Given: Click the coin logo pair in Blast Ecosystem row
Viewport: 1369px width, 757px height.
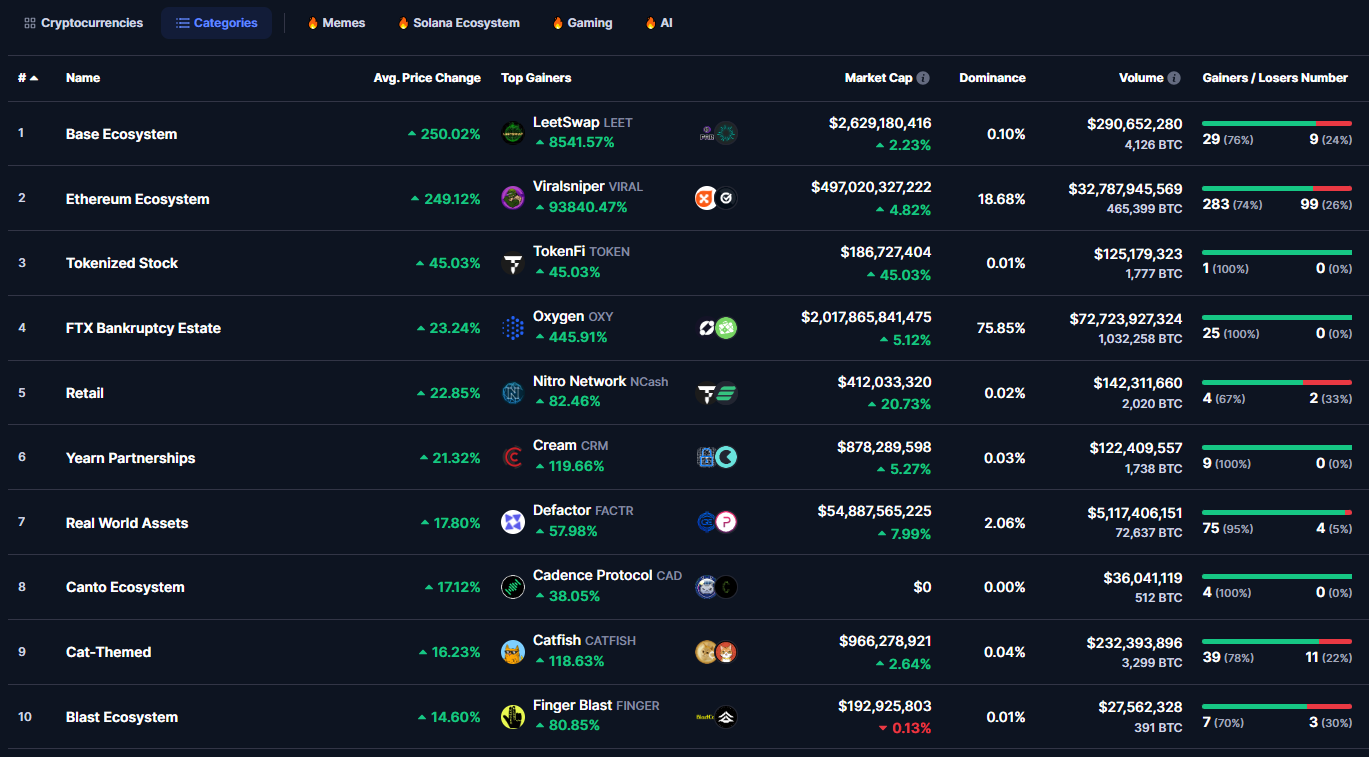Looking at the screenshot, I should coord(717,717).
